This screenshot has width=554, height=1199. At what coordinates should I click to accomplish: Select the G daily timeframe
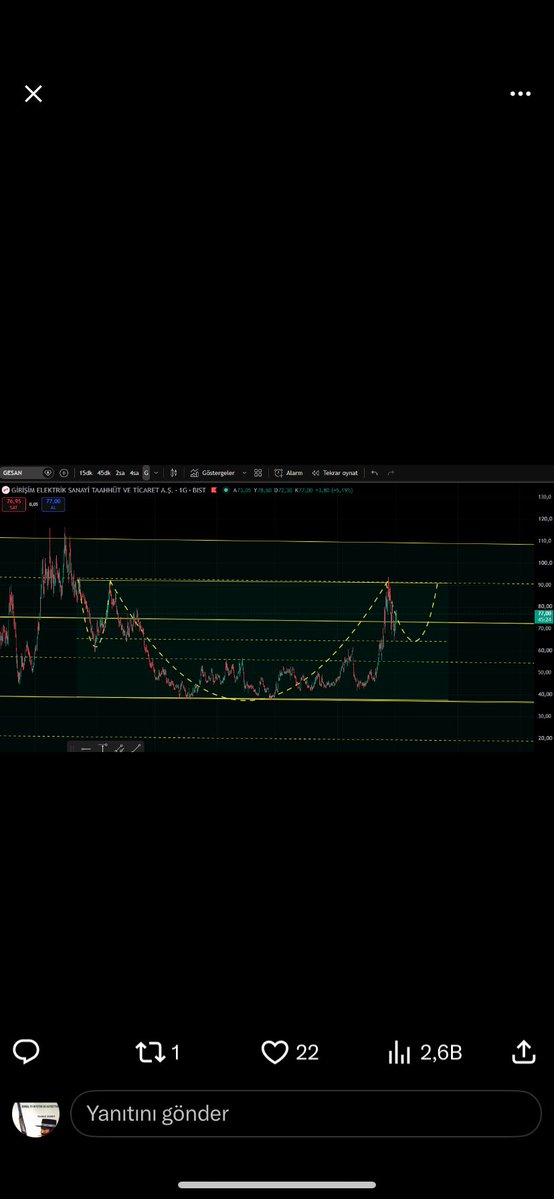tap(145, 473)
